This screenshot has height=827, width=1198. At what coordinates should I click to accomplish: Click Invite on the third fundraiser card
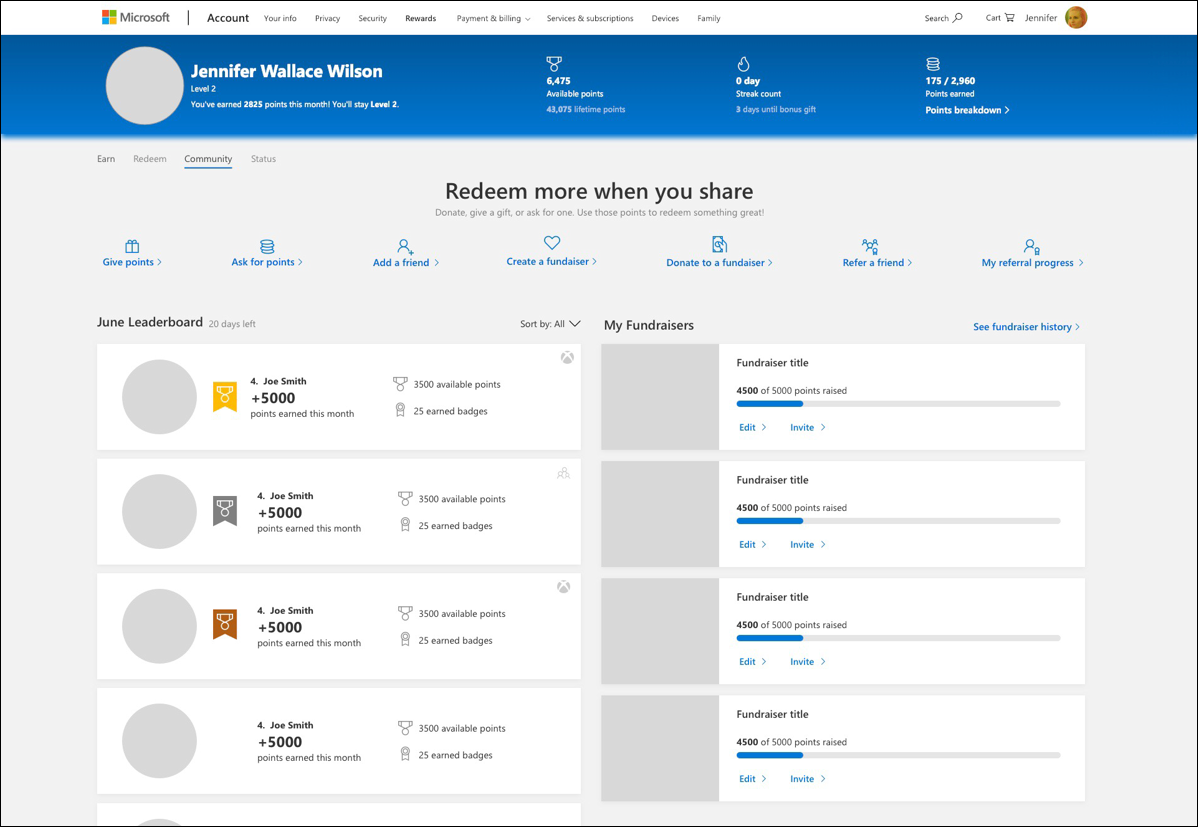pyautogui.click(x=808, y=661)
